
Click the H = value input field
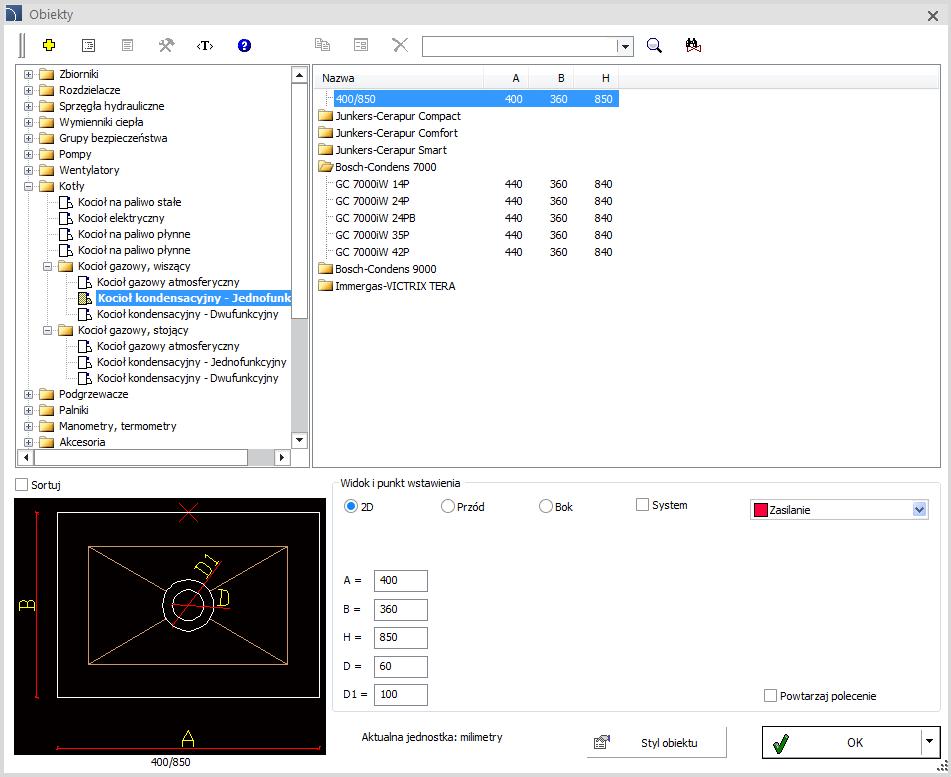[x=401, y=637]
